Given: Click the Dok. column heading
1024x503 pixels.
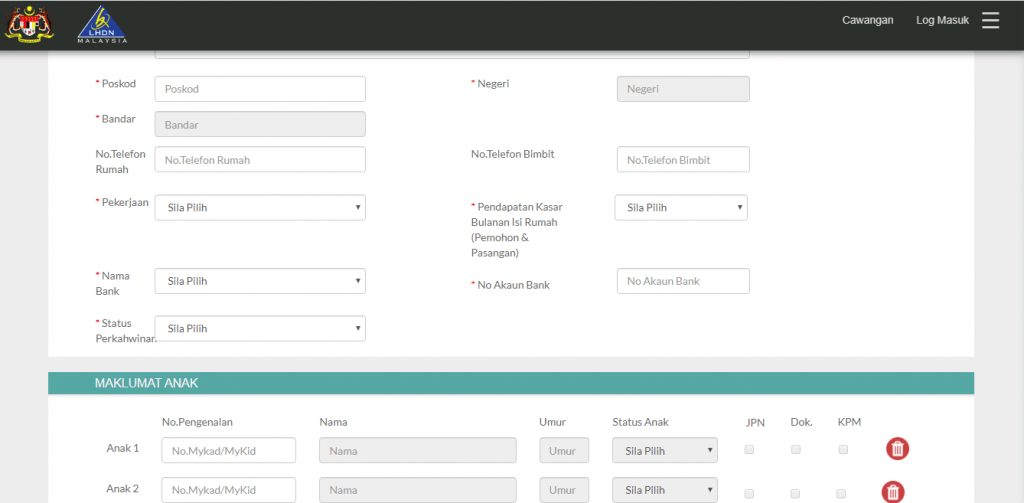Looking at the screenshot, I should 801,422.
